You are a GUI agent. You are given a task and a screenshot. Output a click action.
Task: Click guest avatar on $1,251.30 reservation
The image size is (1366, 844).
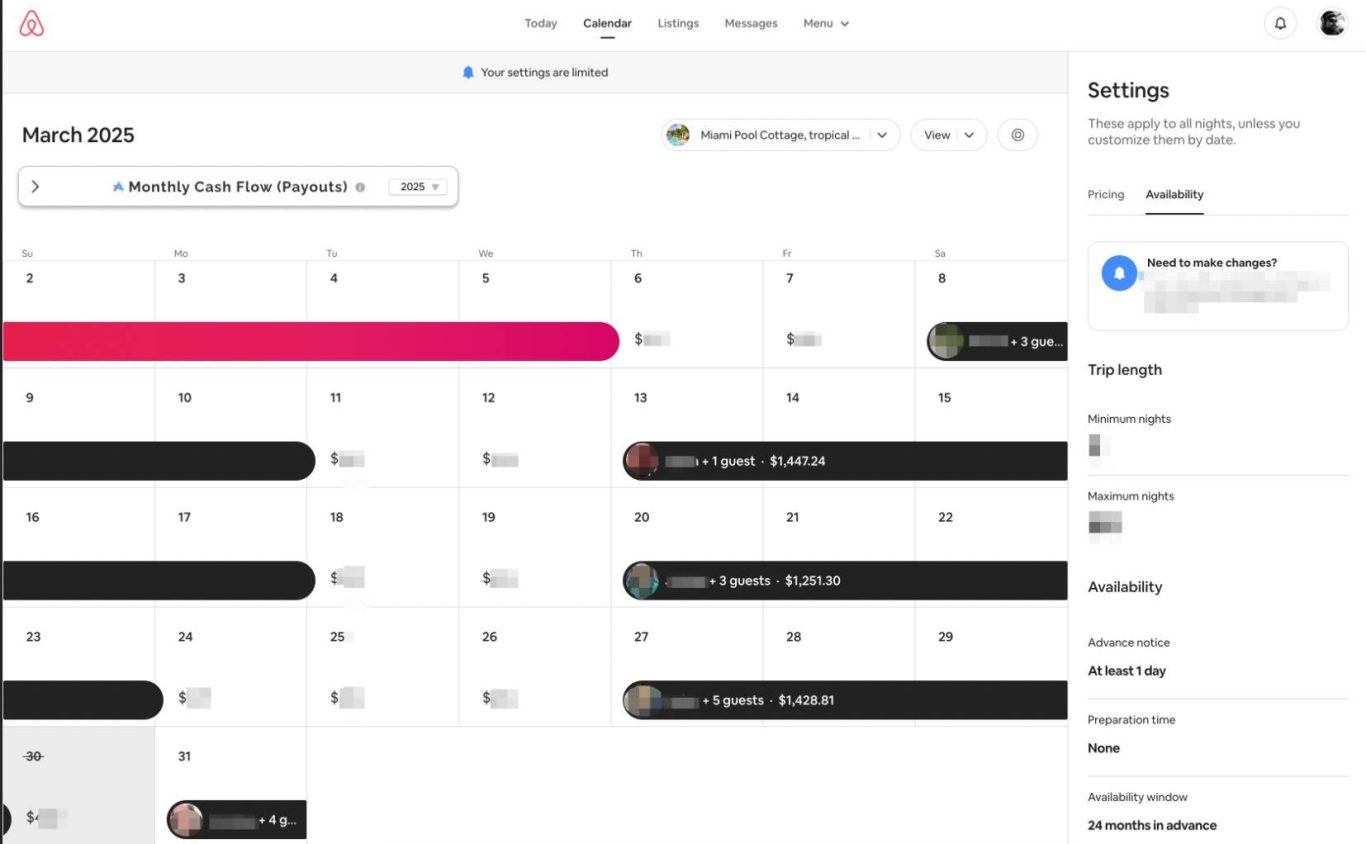click(x=641, y=581)
